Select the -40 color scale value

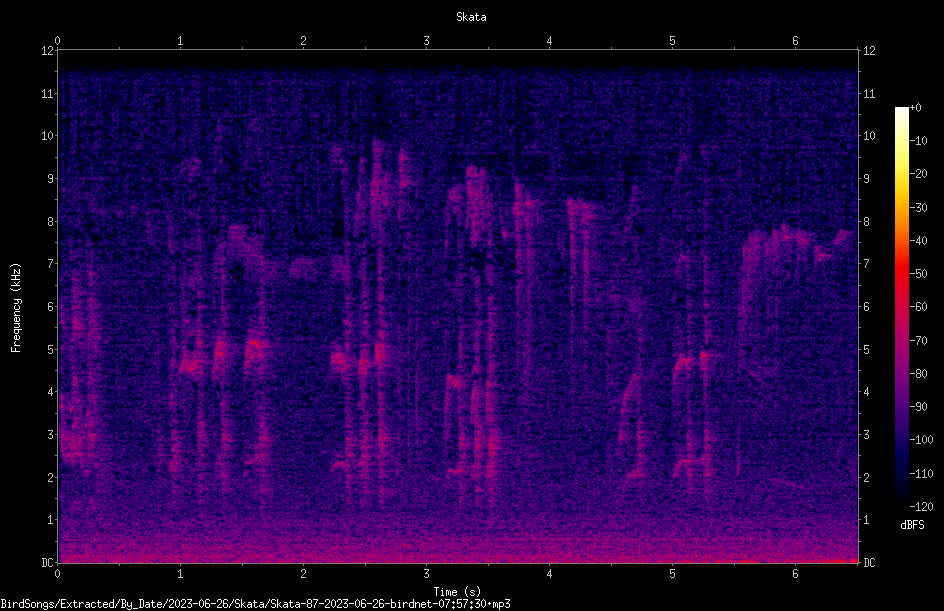tap(918, 241)
